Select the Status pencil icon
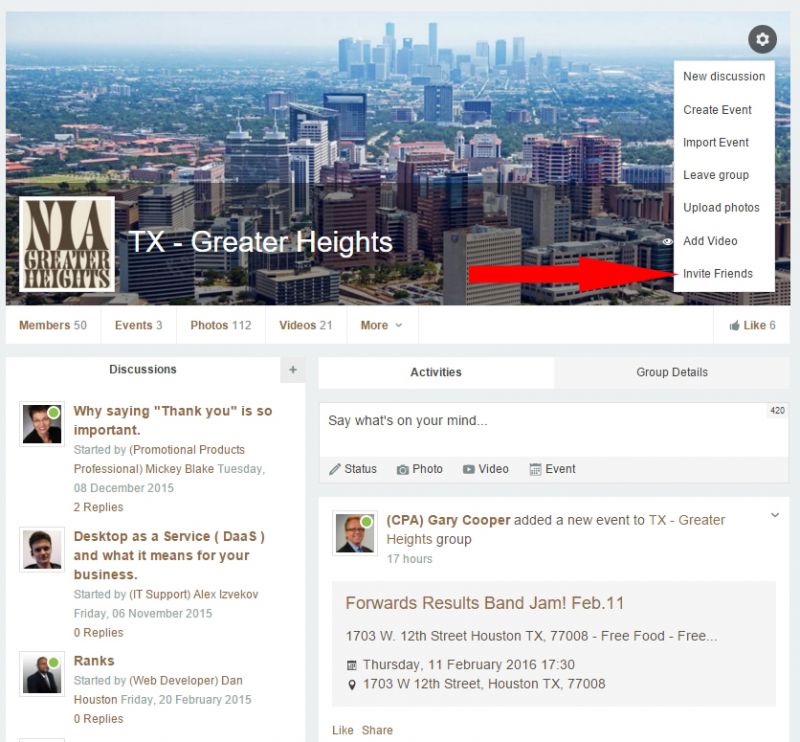Image resolution: width=800 pixels, height=742 pixels. point(335,469)
